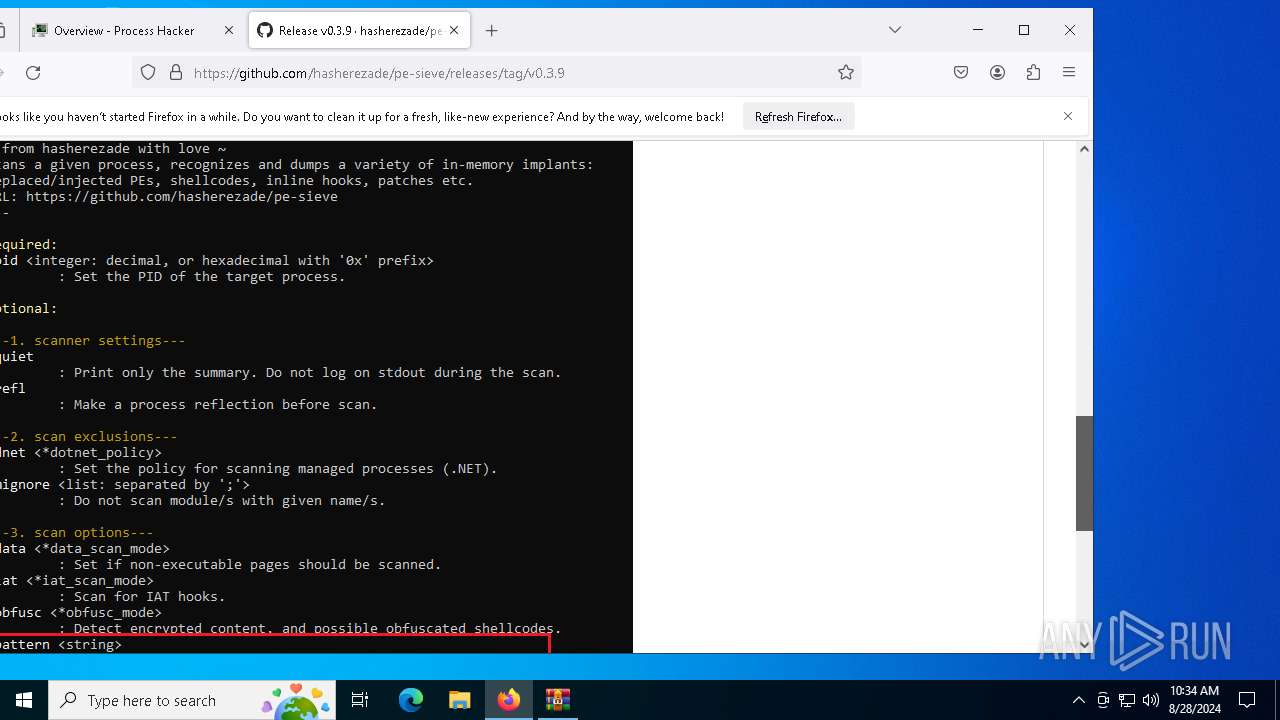1280x720 pixels.
Task: Open the tracking protection shield icon
Action: (x=148, y=72)
